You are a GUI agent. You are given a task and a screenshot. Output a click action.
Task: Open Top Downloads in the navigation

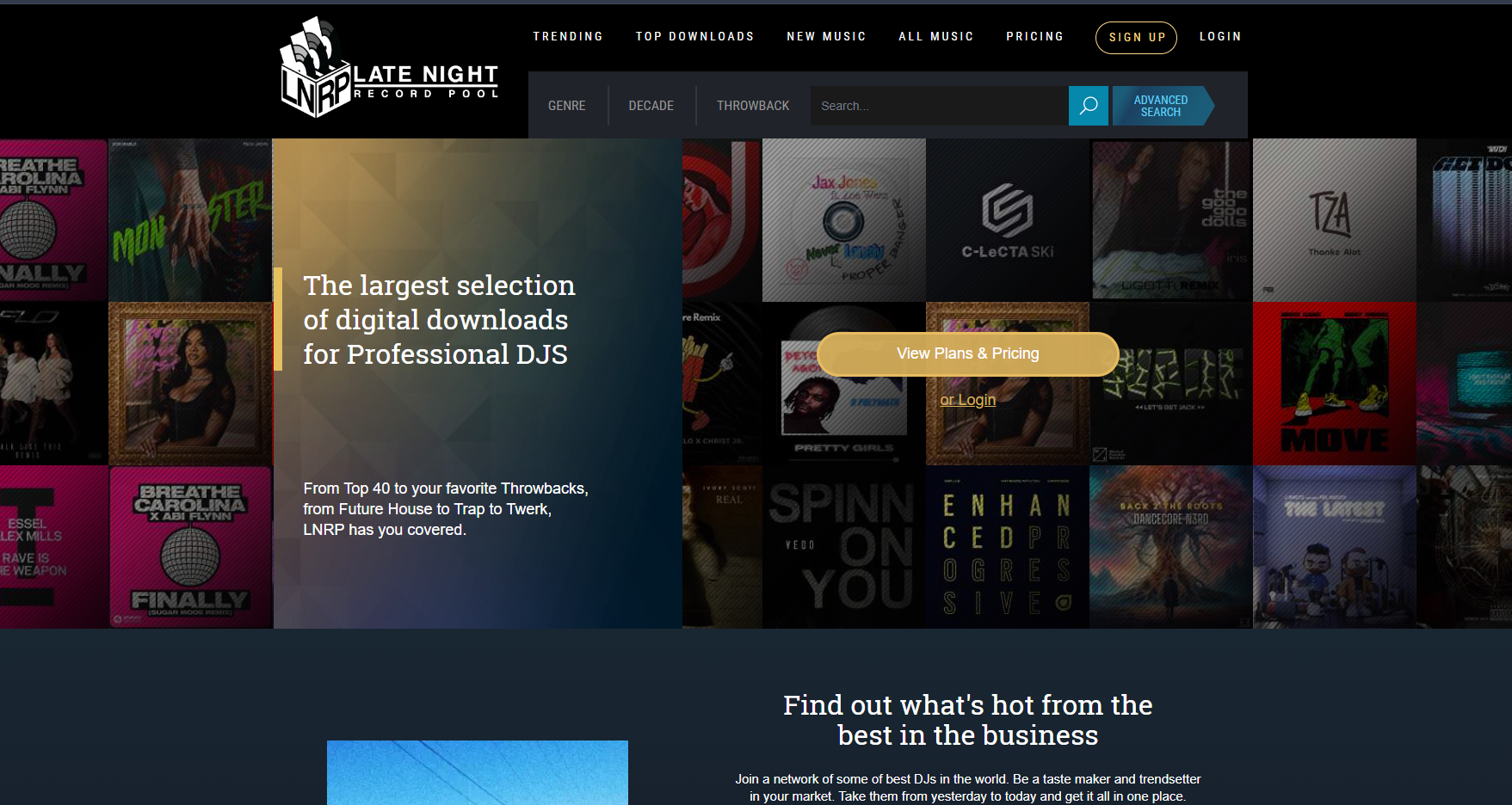click(694, 36)
